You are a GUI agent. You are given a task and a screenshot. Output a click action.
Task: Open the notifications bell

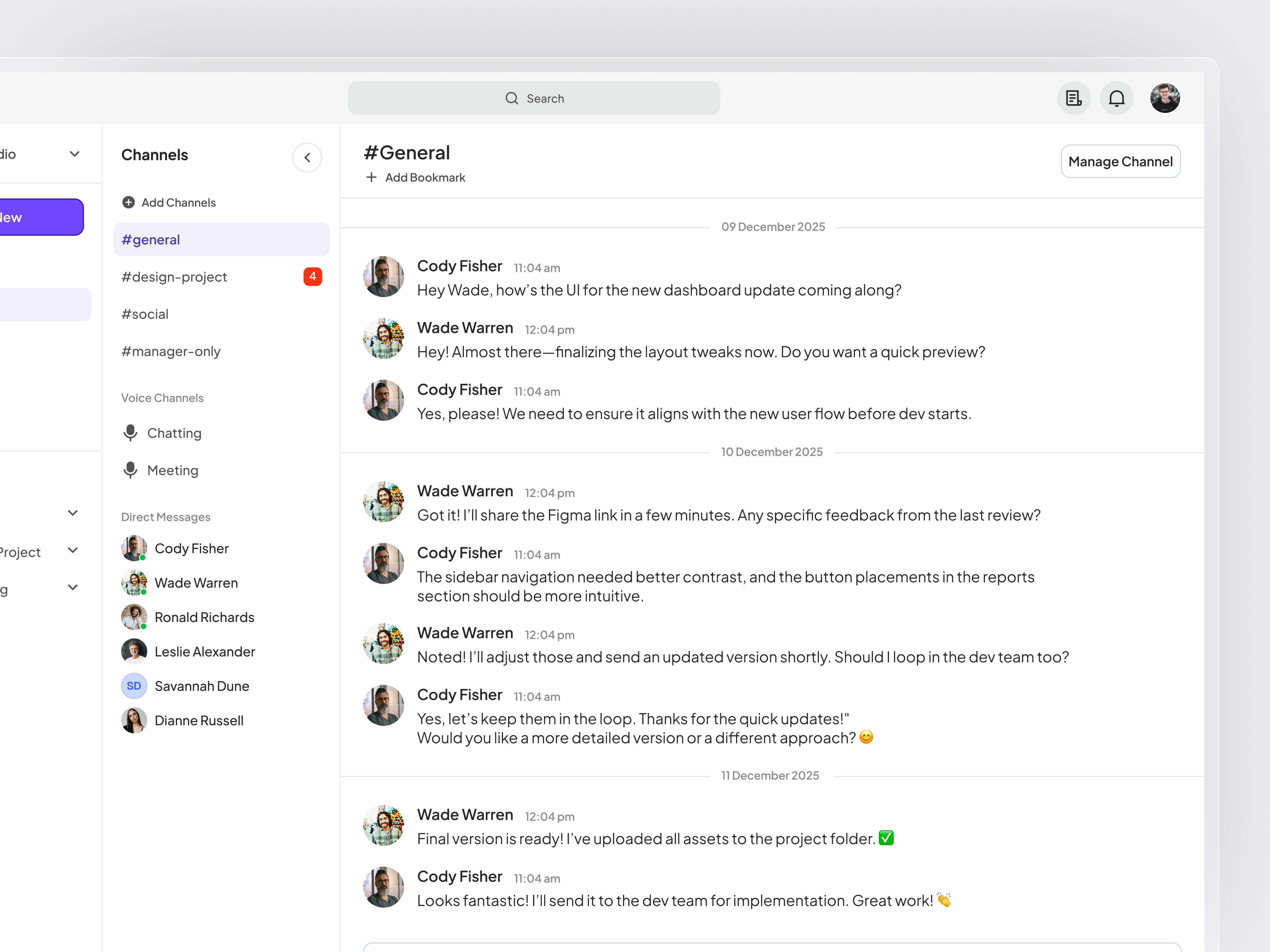pos(1117,98)
